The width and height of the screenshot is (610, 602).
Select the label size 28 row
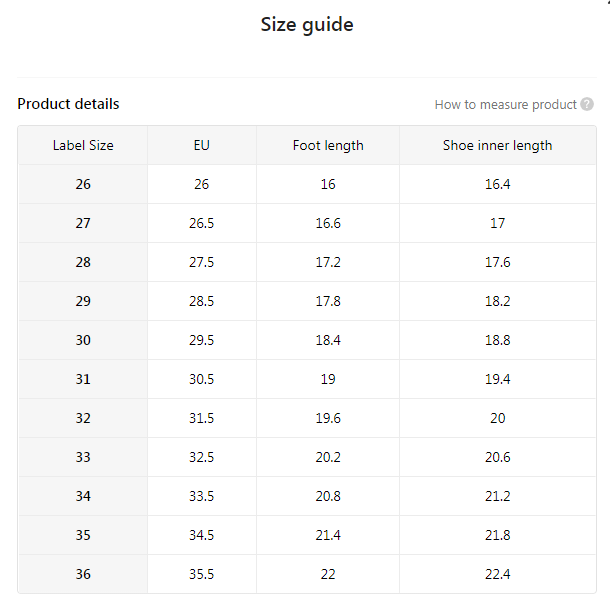(x=83, y=262)
